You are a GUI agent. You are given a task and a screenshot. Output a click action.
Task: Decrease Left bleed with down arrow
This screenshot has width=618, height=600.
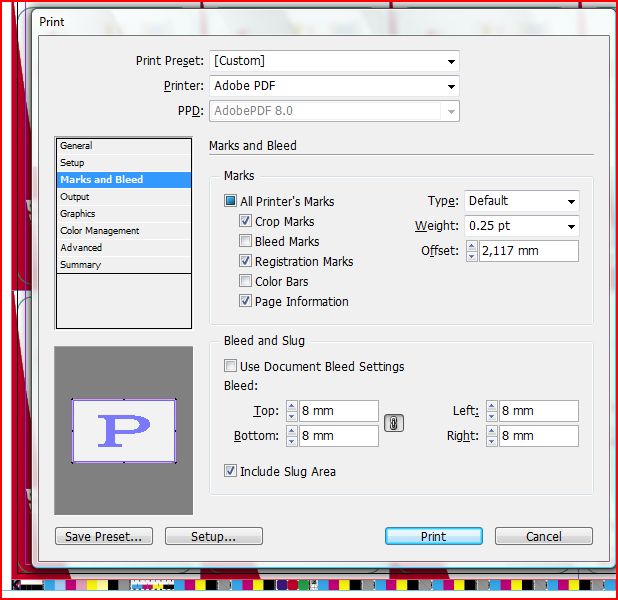point(491,416)
